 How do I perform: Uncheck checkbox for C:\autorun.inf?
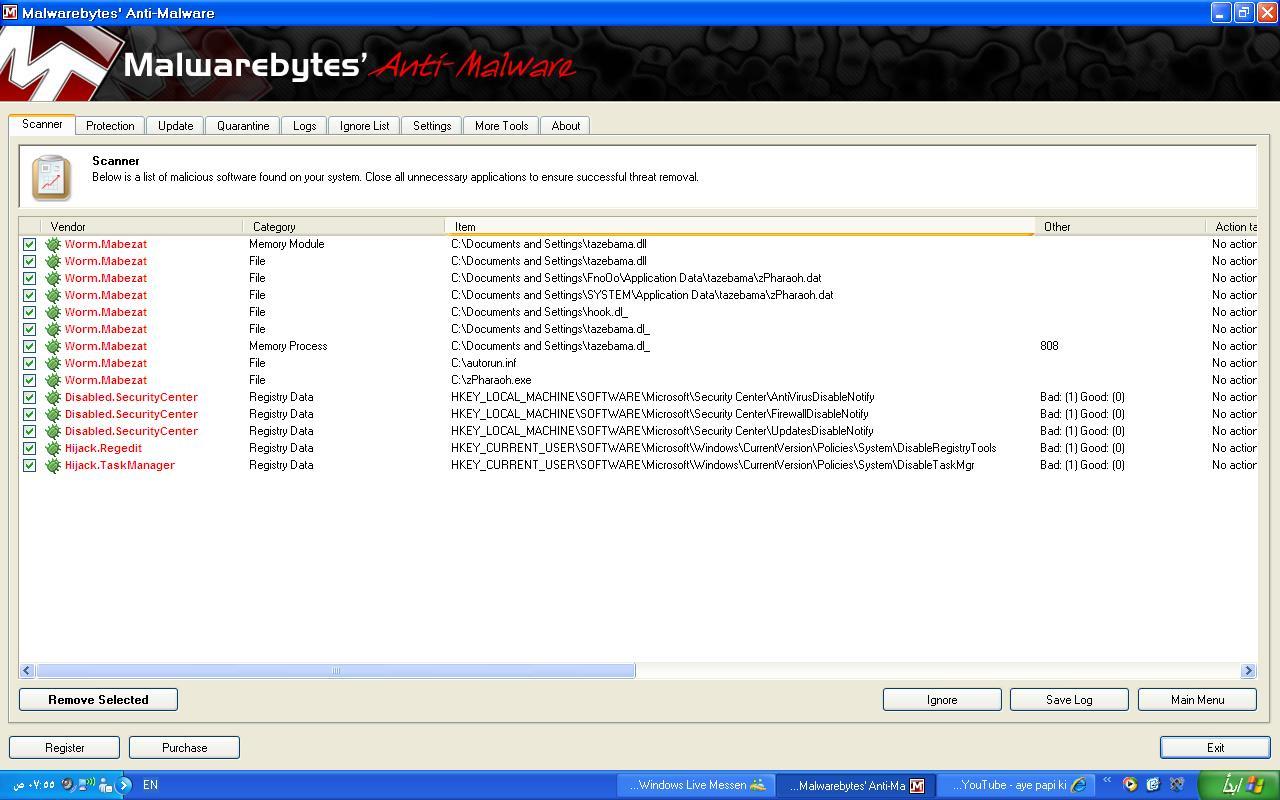[x=29, y=363]
